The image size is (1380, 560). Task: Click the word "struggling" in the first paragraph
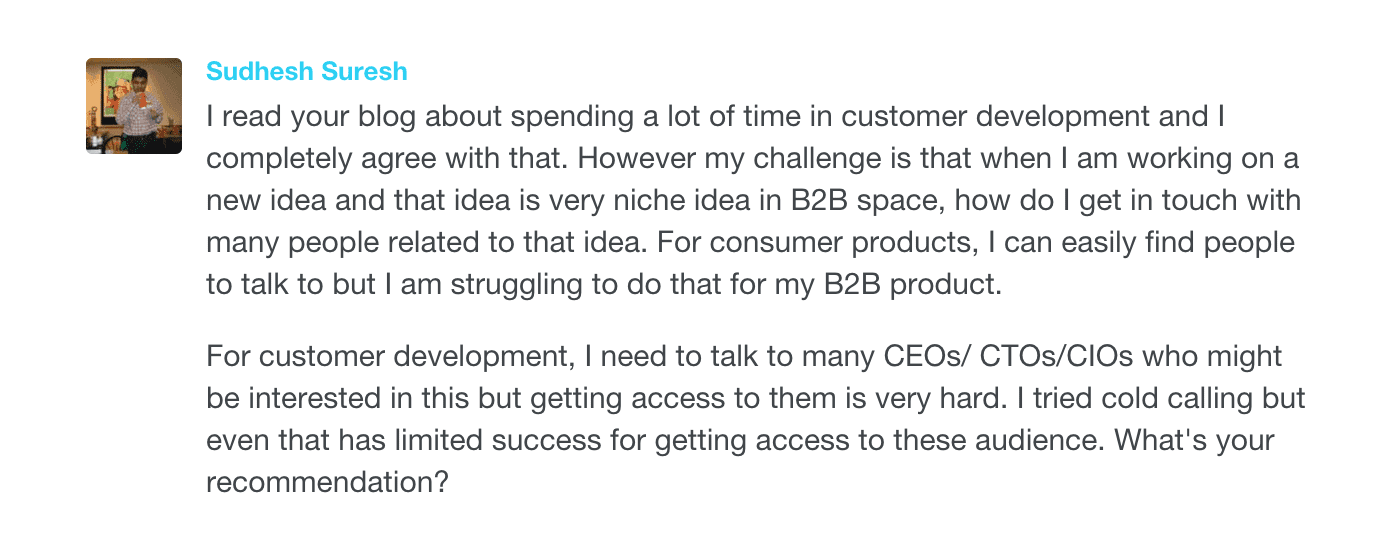(517, 284)
